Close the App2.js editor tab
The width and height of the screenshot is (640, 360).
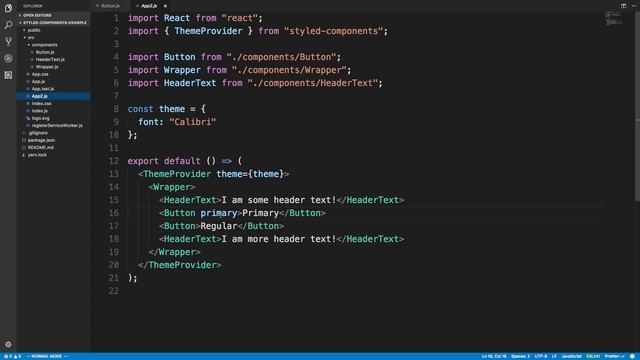click(x=165, y=6)
